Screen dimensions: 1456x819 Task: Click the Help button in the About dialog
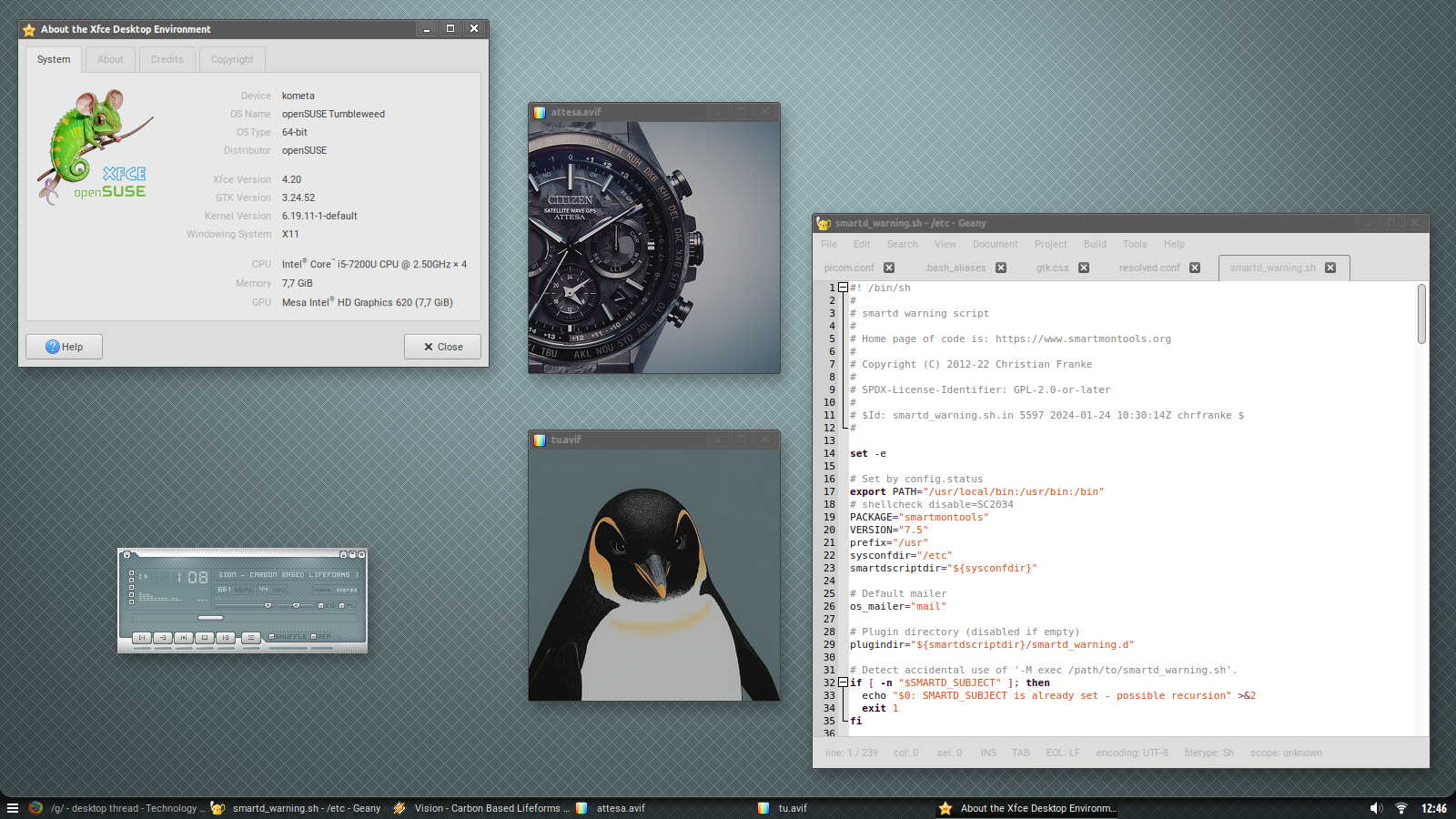64,347
